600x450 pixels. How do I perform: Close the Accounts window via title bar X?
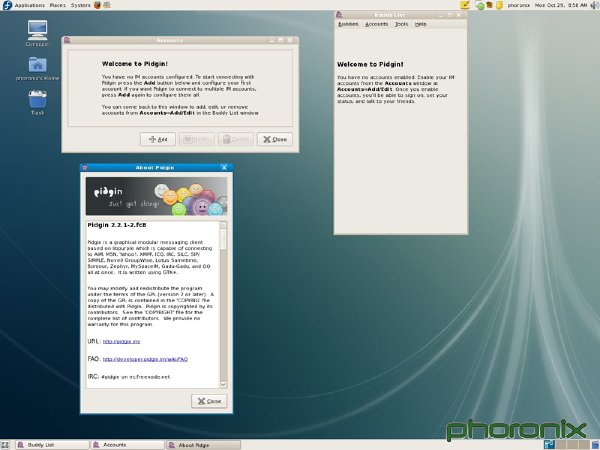click(290, 40)
